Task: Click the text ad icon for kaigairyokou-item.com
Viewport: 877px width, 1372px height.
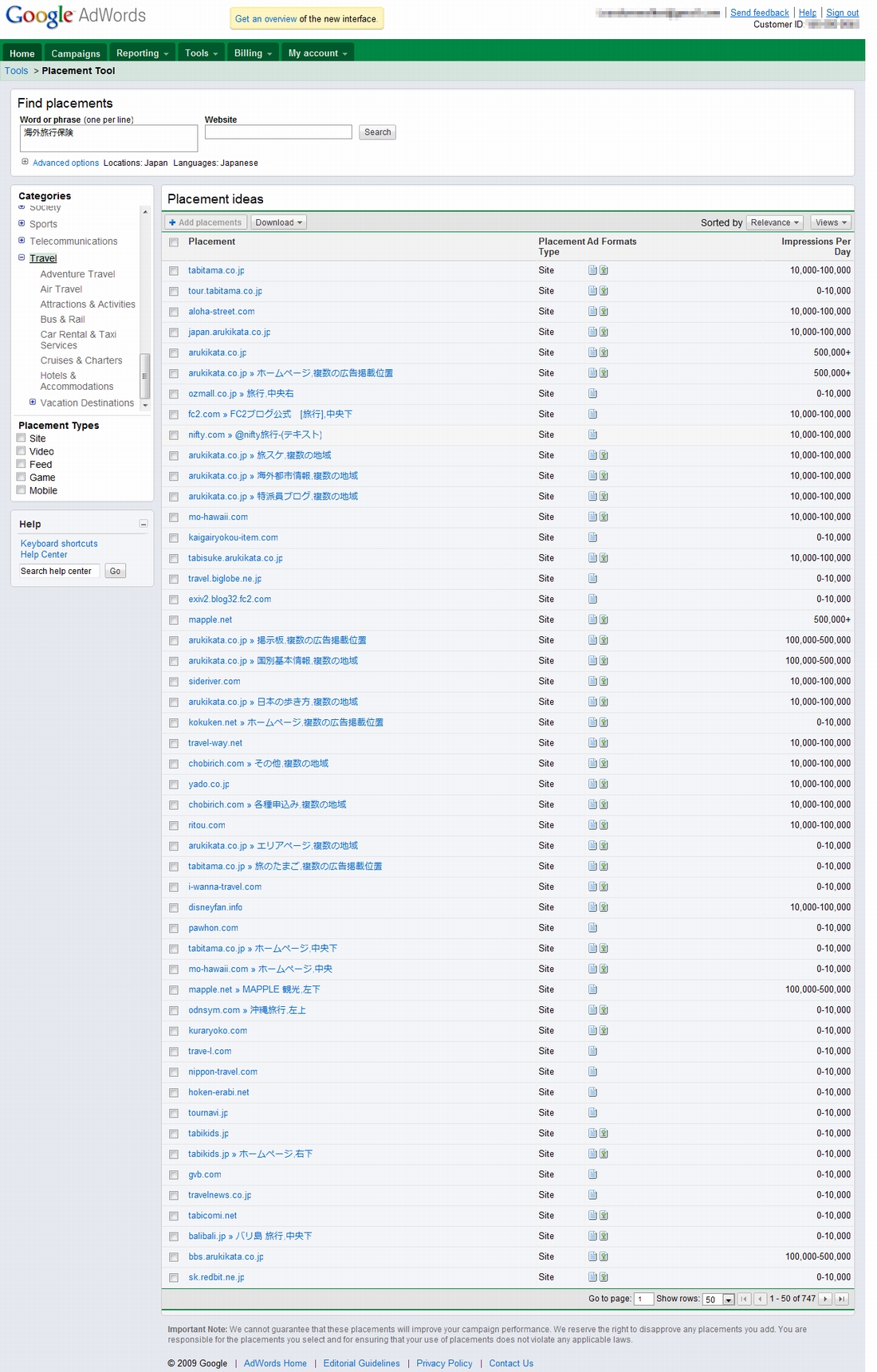Action: pos(592,537)
